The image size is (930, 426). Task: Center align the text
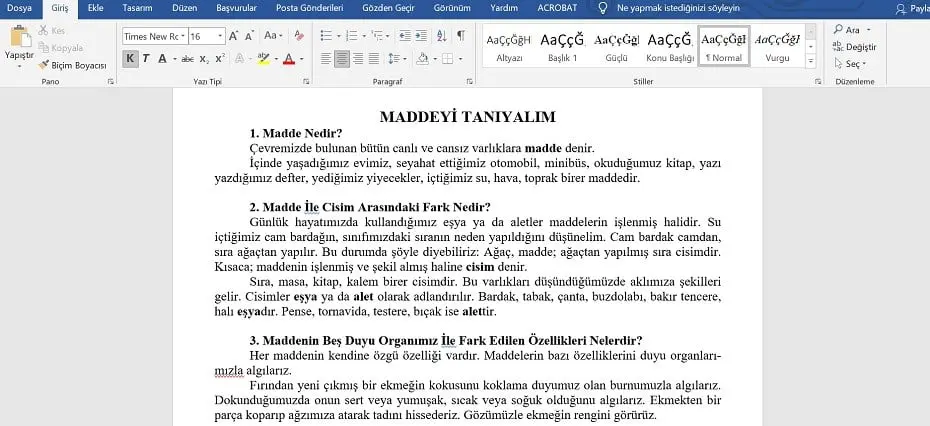342,59
